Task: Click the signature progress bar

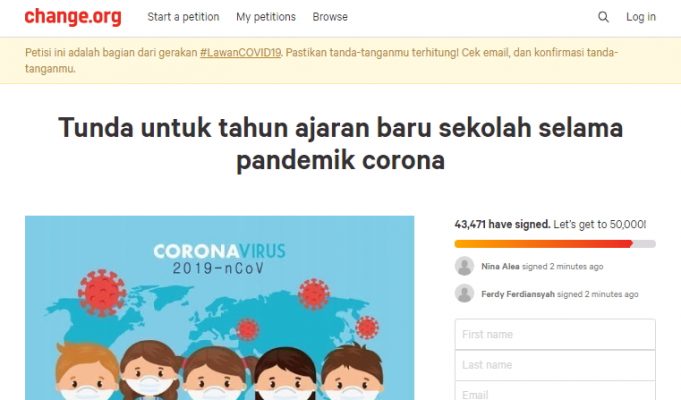Action: (555, 244)
